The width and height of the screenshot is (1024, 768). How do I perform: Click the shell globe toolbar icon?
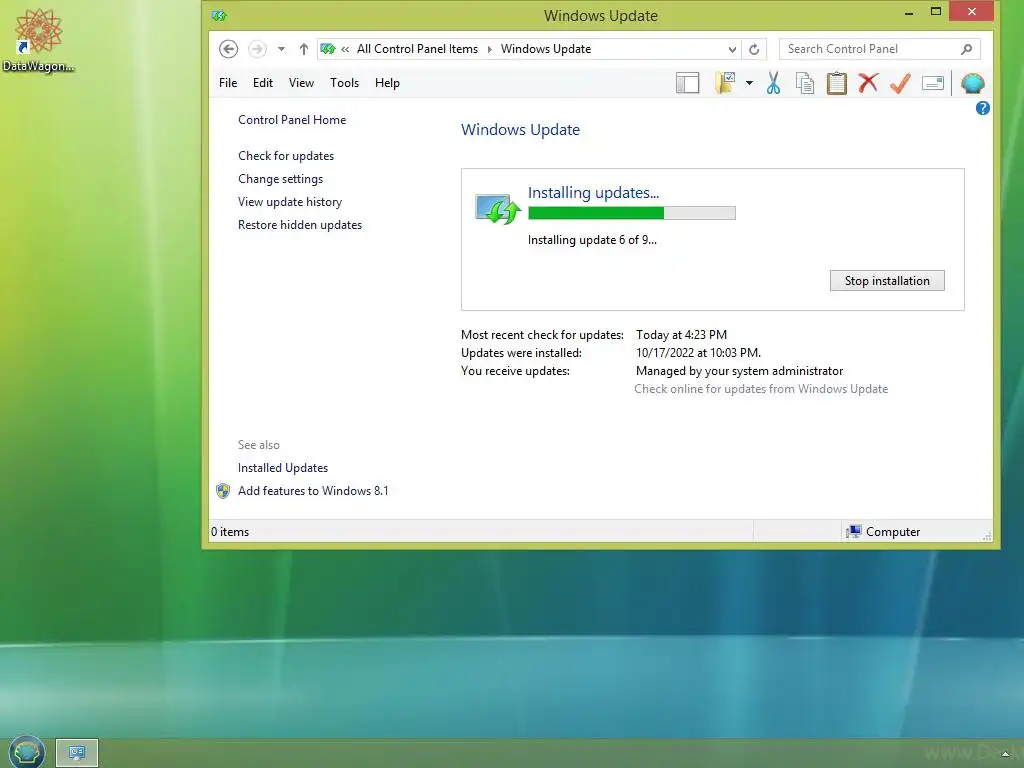[973, 83]
